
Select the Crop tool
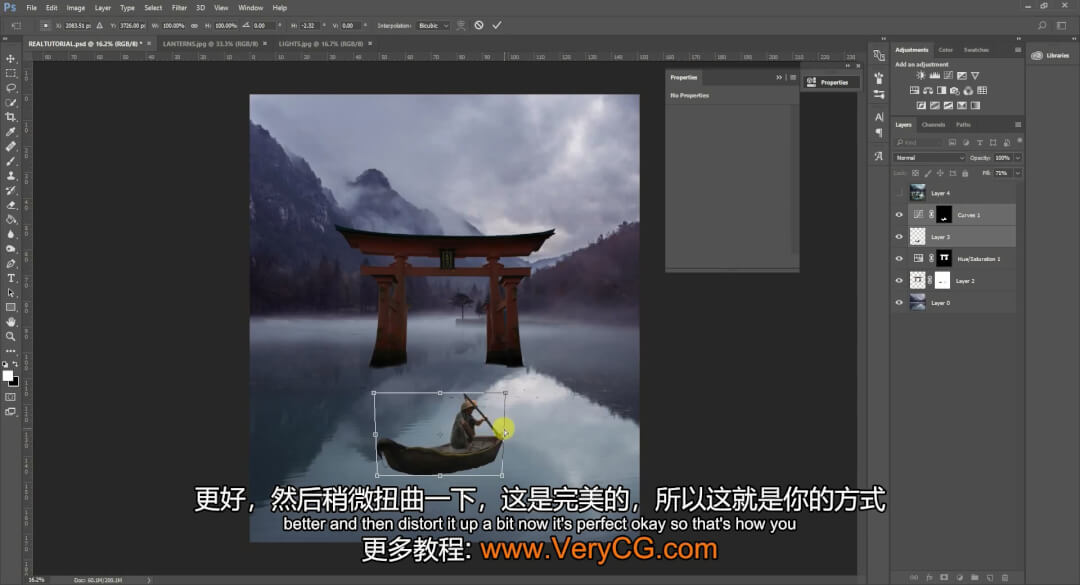tap(10, 117)
